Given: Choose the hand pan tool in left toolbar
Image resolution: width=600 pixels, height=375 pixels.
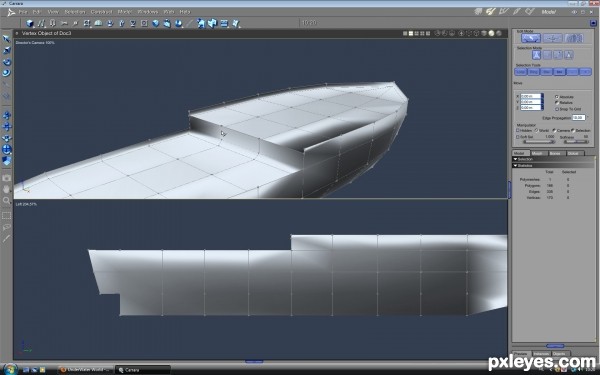Looking at the screenshot, I should (x=7, y=189).
